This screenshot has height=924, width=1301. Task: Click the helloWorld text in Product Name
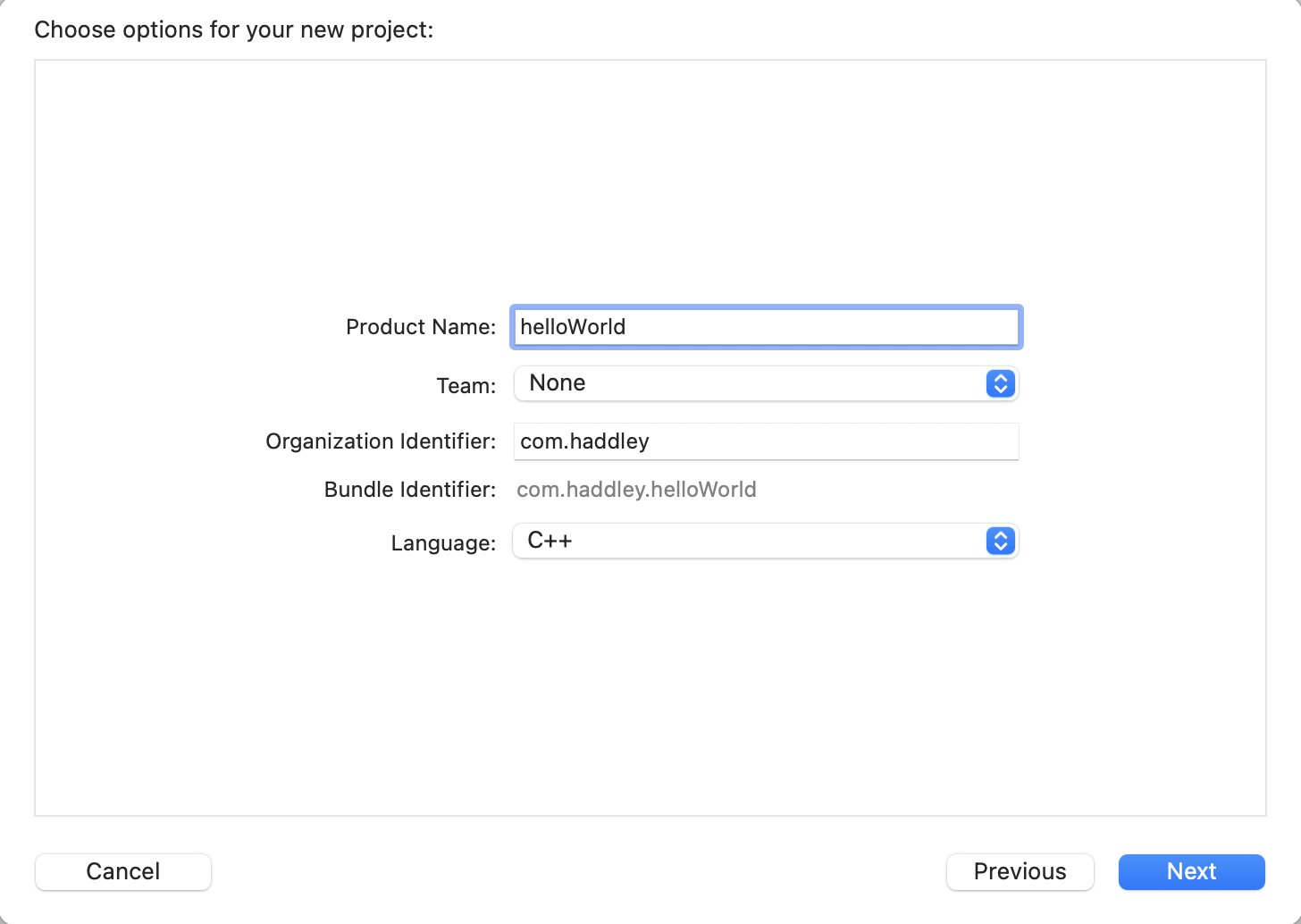[x=573, y=327]
